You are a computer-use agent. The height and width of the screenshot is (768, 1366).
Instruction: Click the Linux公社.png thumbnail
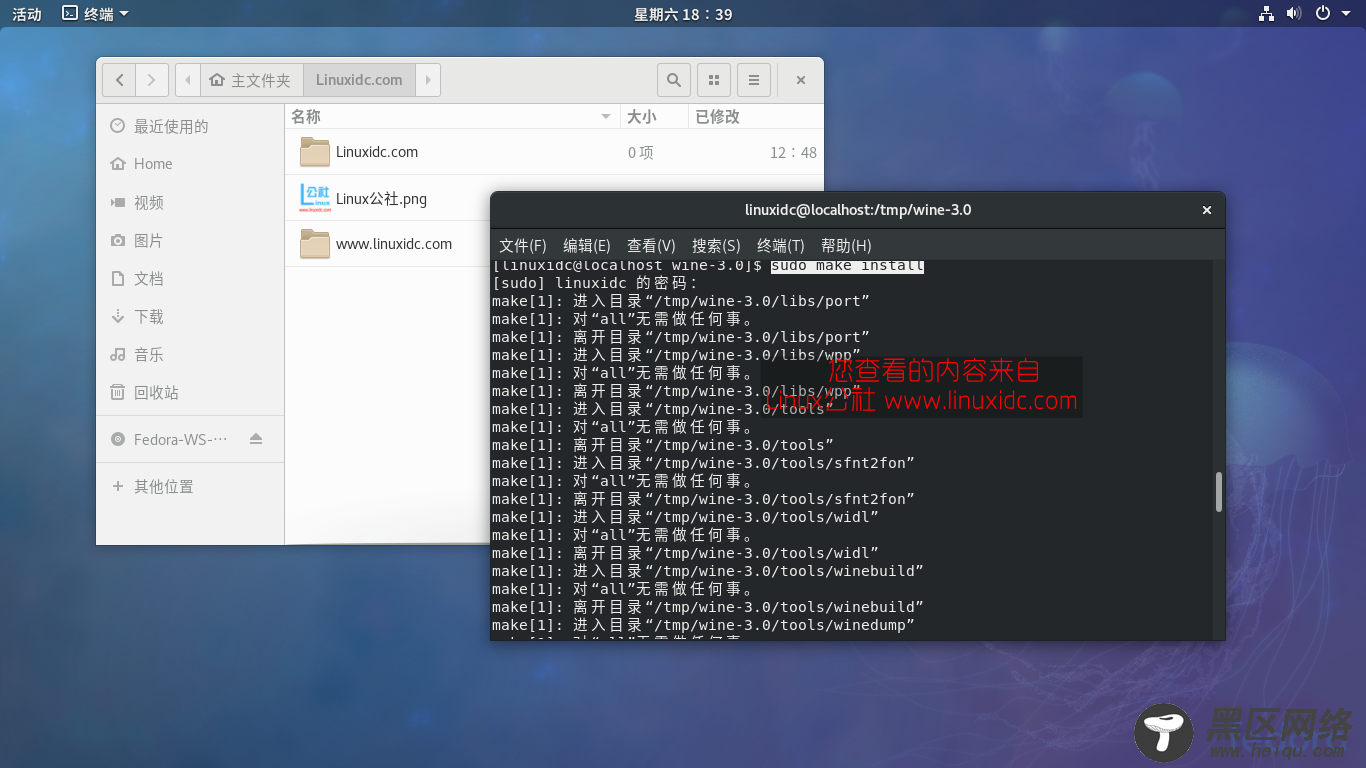coord(315,198)
